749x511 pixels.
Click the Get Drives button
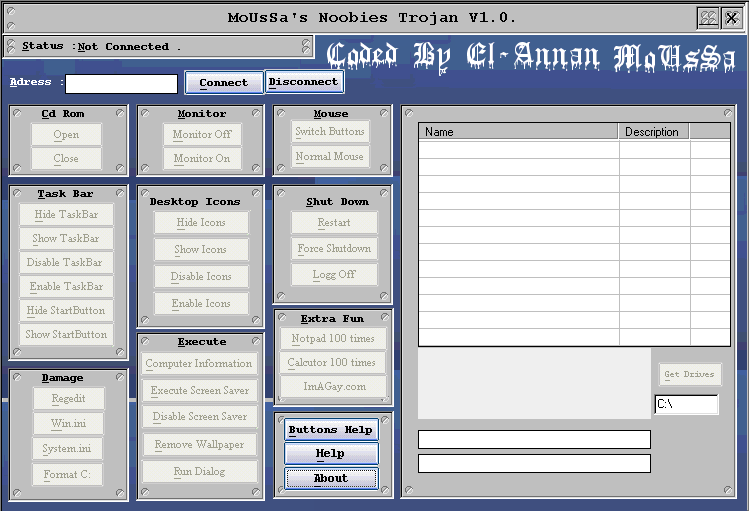689,375
